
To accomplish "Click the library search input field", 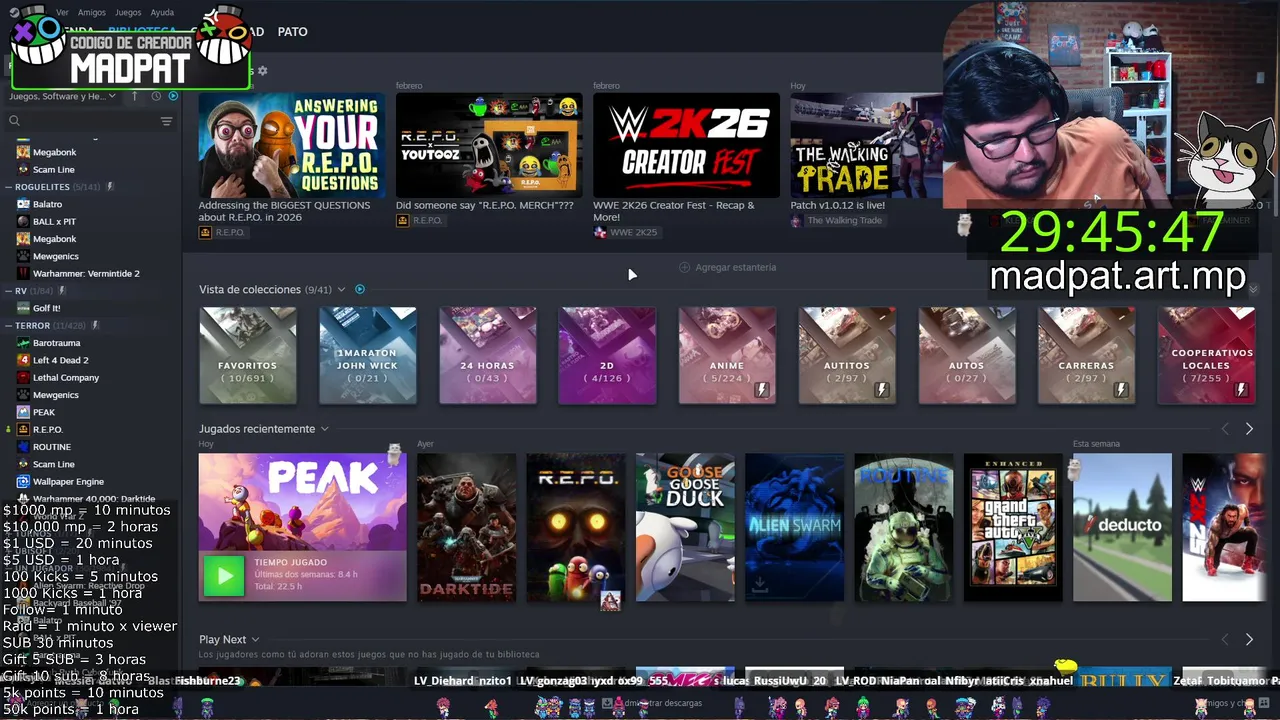I will [90, 121].
